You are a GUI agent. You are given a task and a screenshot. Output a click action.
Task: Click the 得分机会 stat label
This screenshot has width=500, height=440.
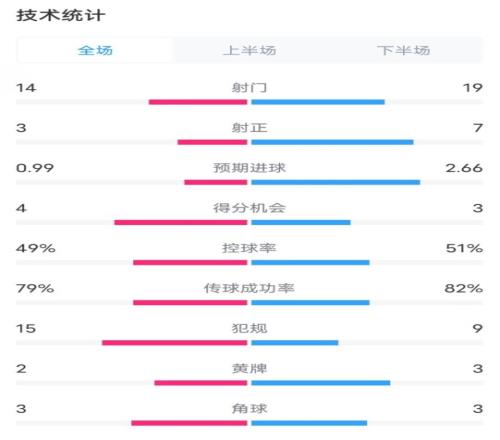(249, 208)
